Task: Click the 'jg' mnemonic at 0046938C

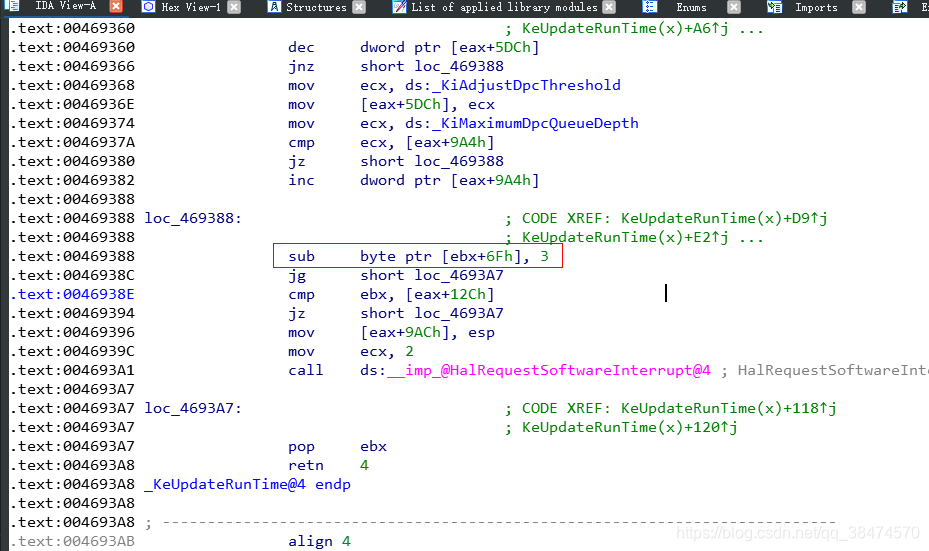Action: [x=297, y=276]
